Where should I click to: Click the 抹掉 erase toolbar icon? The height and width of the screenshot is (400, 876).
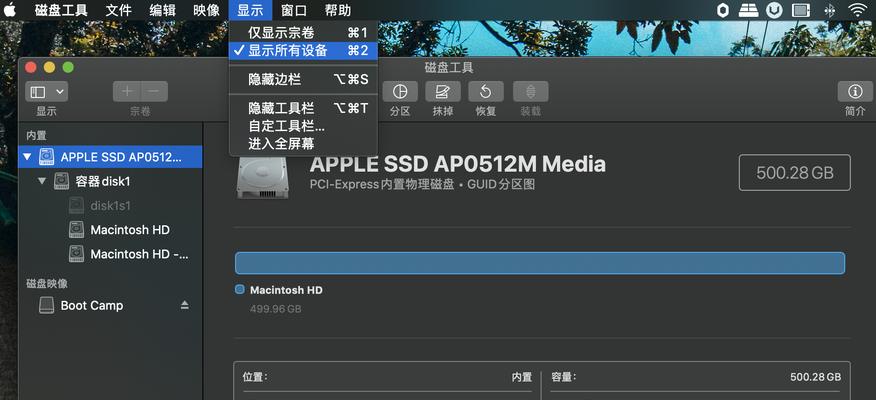tap(443, 92)
